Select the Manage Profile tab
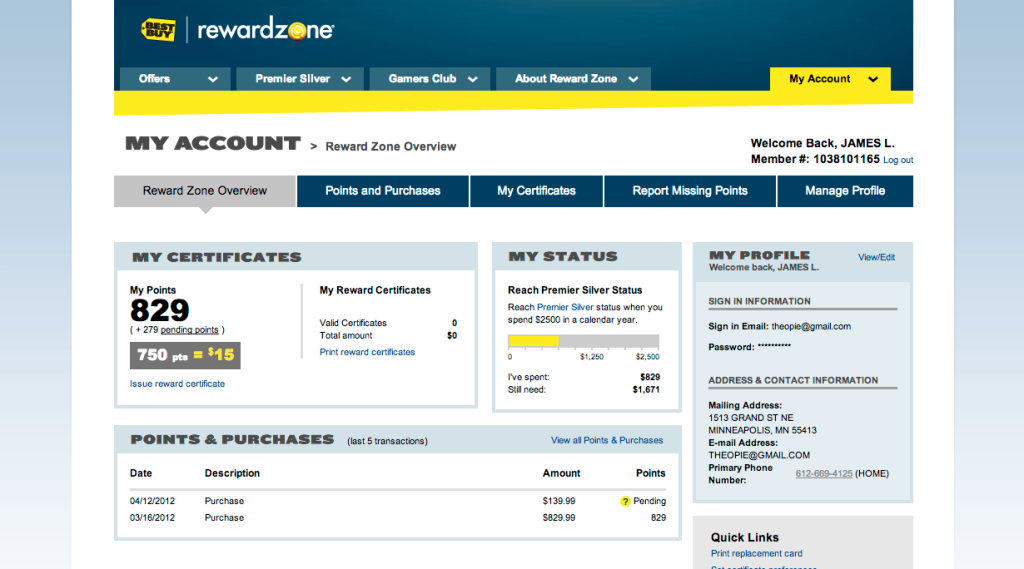The height and width of the screenshot is (569, 1024). click(845, 191)
